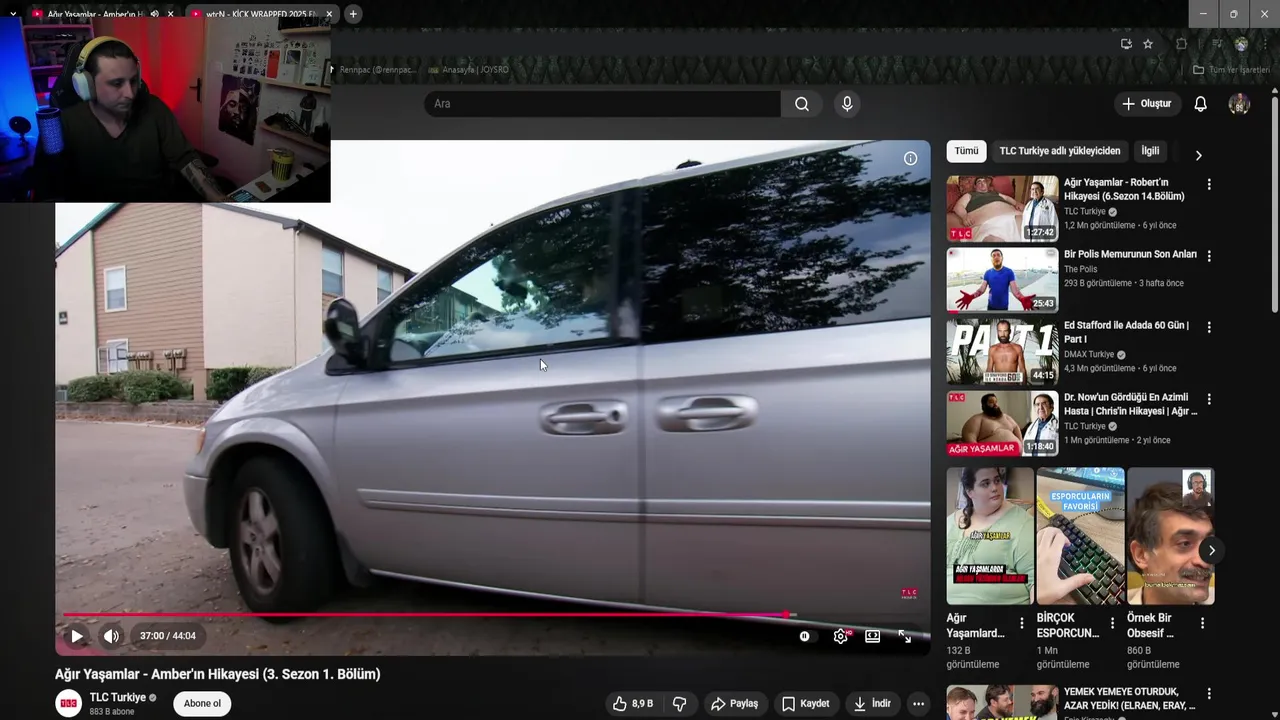Open more actions ellipsis below video
1280x720 pixels.
(918, 704)
